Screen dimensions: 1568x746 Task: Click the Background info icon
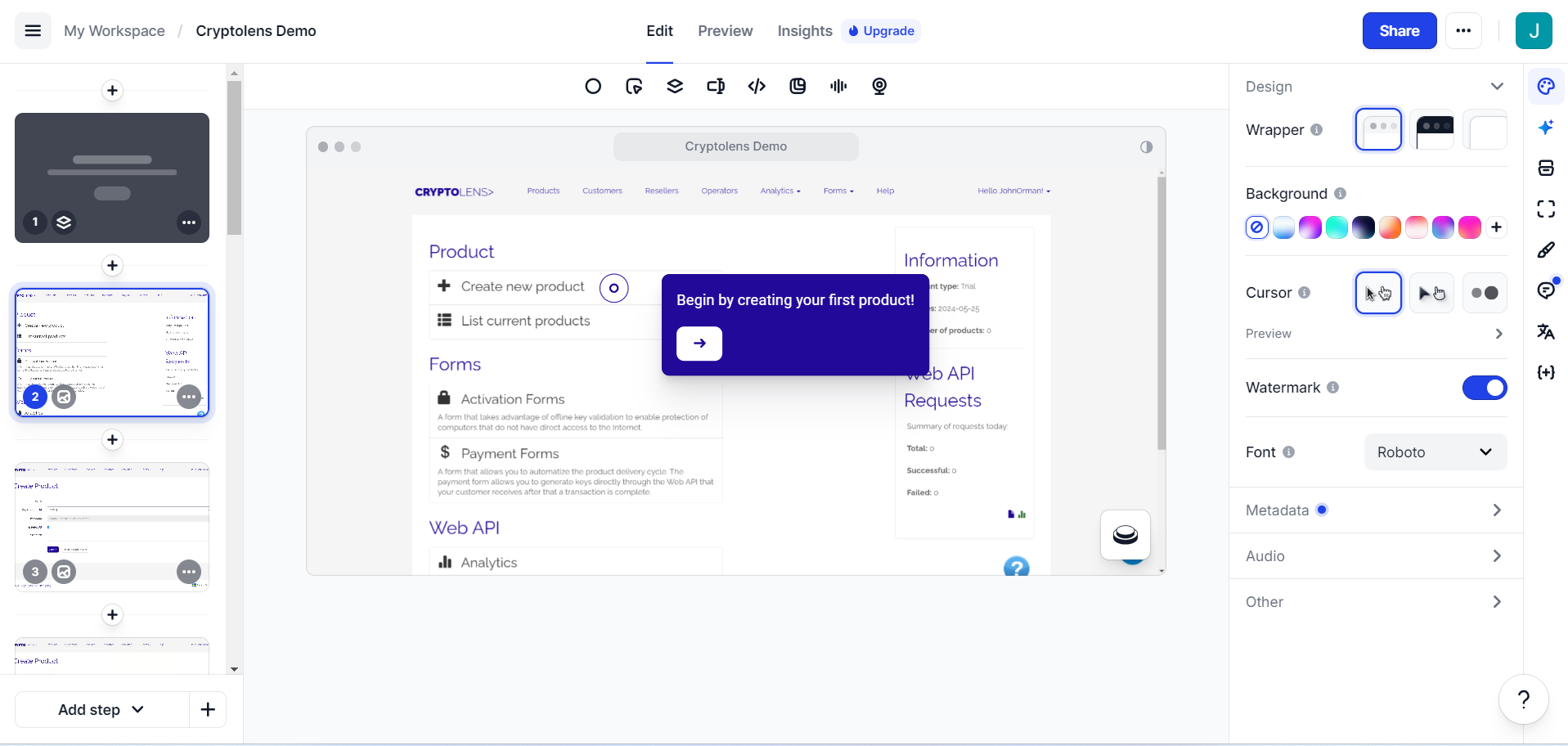coord(1340,194)
